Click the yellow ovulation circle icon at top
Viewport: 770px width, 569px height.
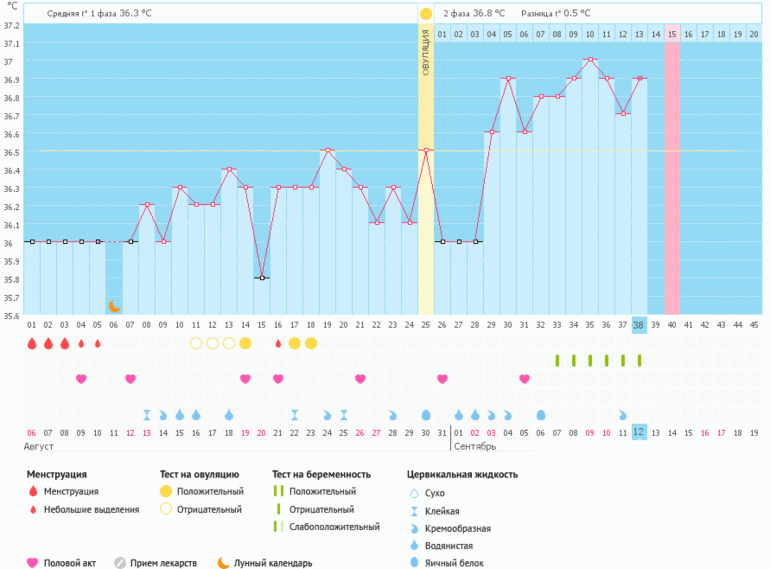click(426, 13)
